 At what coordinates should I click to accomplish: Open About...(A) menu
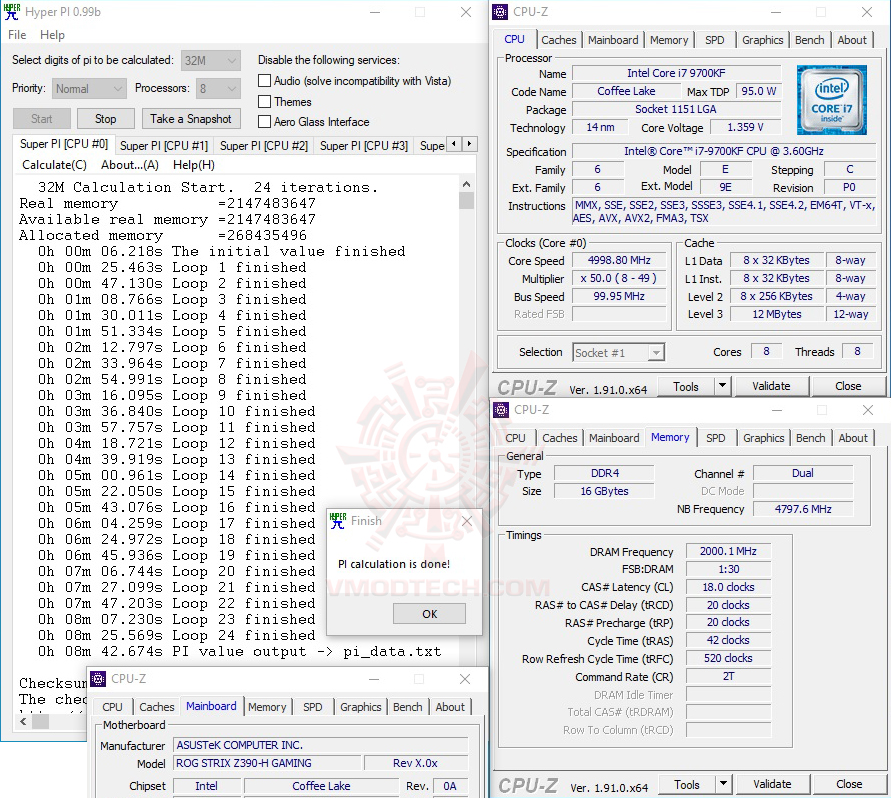tap(130, 165)
